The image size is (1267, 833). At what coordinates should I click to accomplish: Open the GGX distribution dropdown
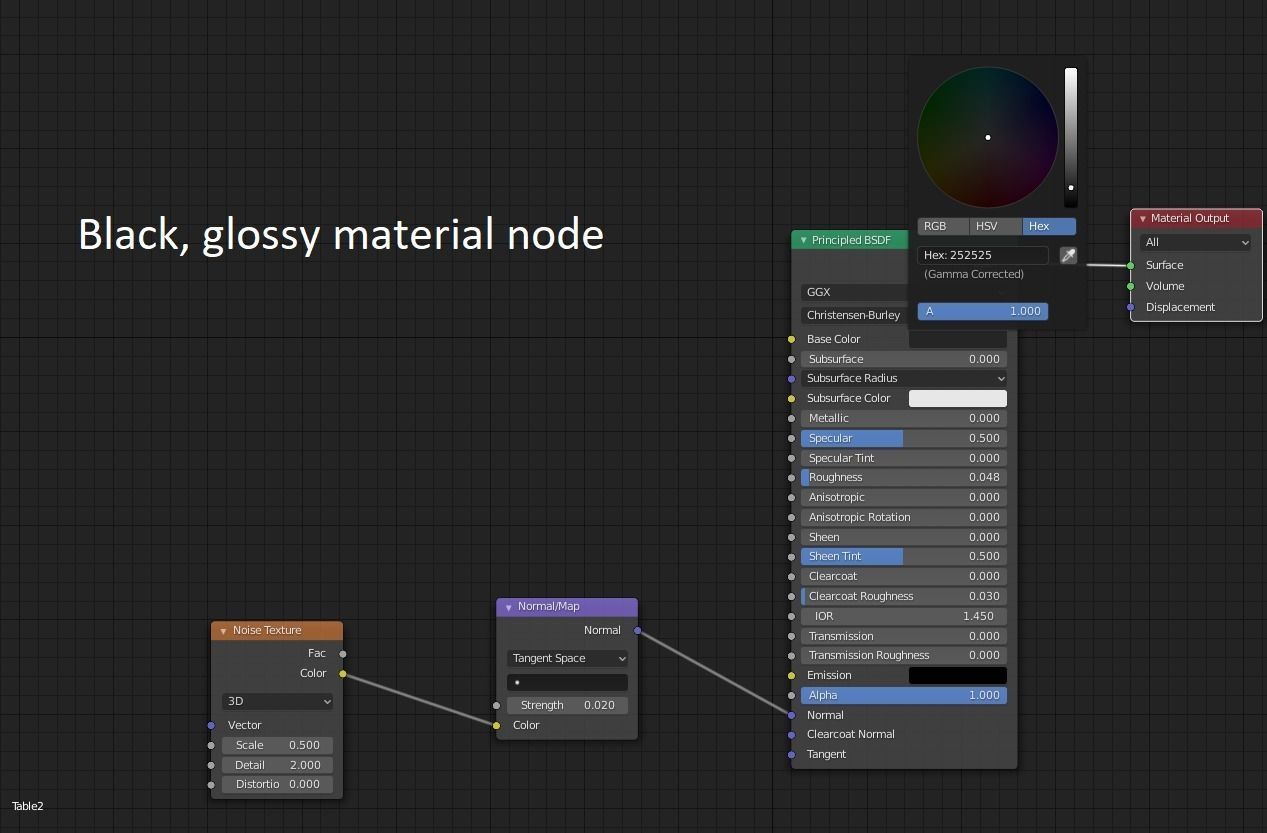click(x=854, y=292)
